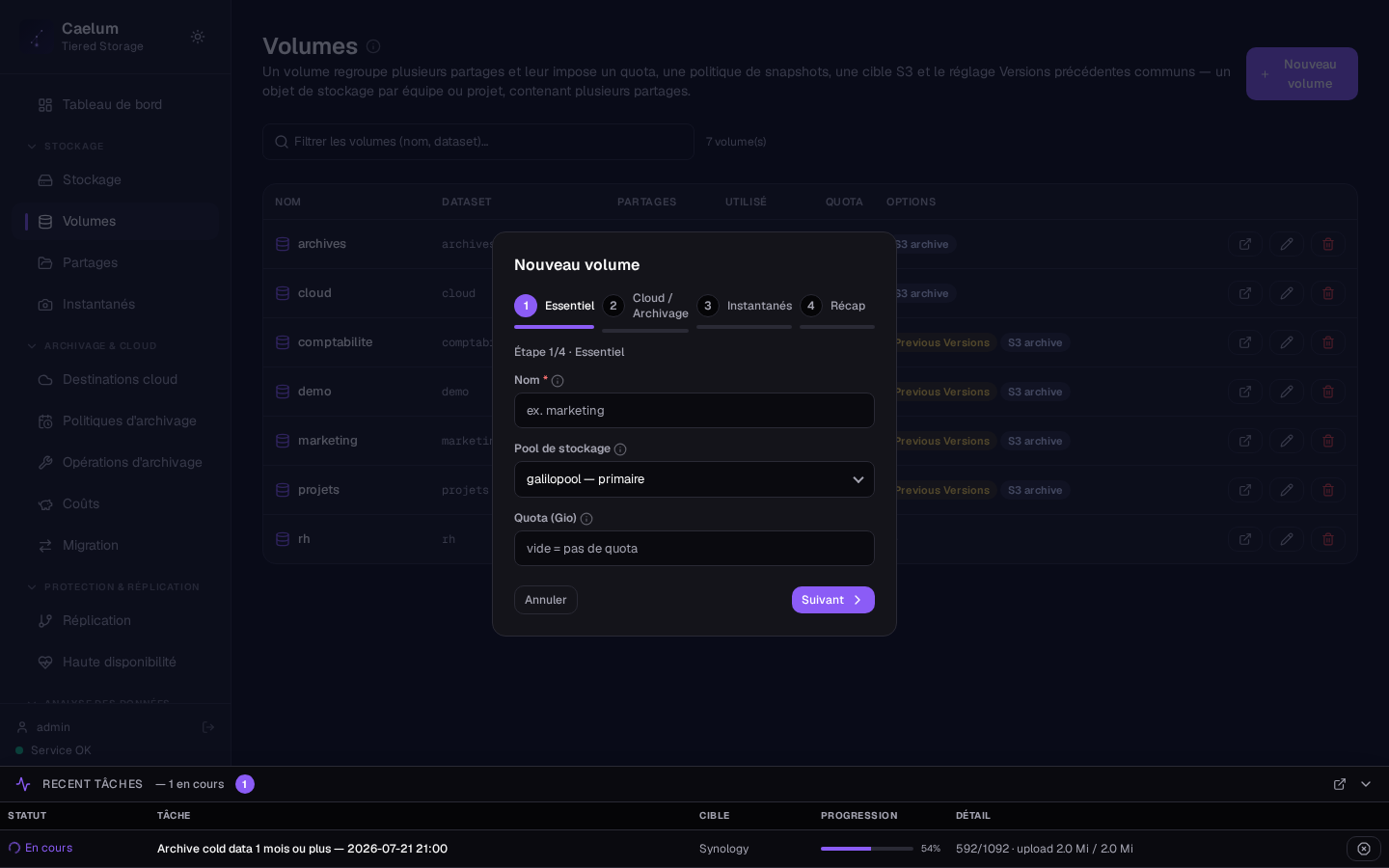Jump to the Récap step
The width and height of the screenshot is (1389, 868).
(833, 307)
